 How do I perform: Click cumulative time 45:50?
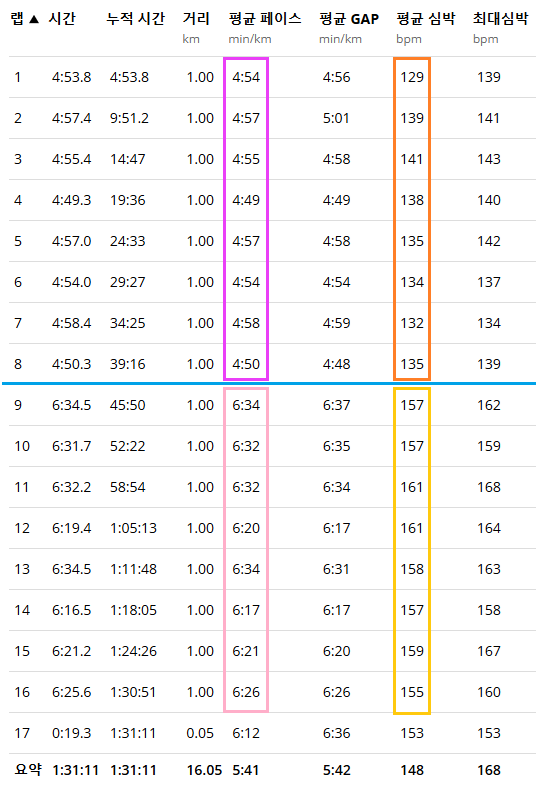(128, 405)
